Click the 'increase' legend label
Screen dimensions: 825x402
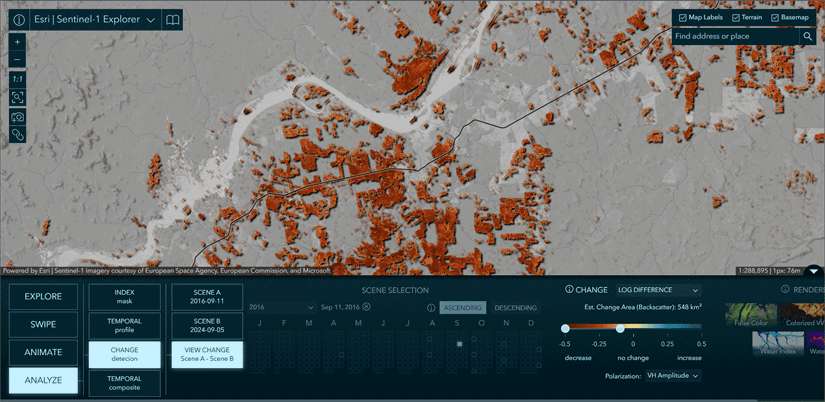click(x=689, y=358)
